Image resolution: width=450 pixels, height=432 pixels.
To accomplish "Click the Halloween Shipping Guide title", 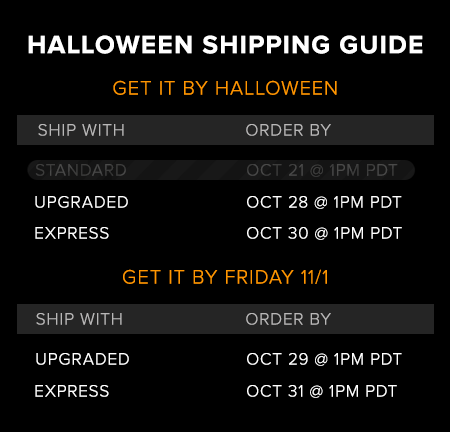I will click(225, 45).
